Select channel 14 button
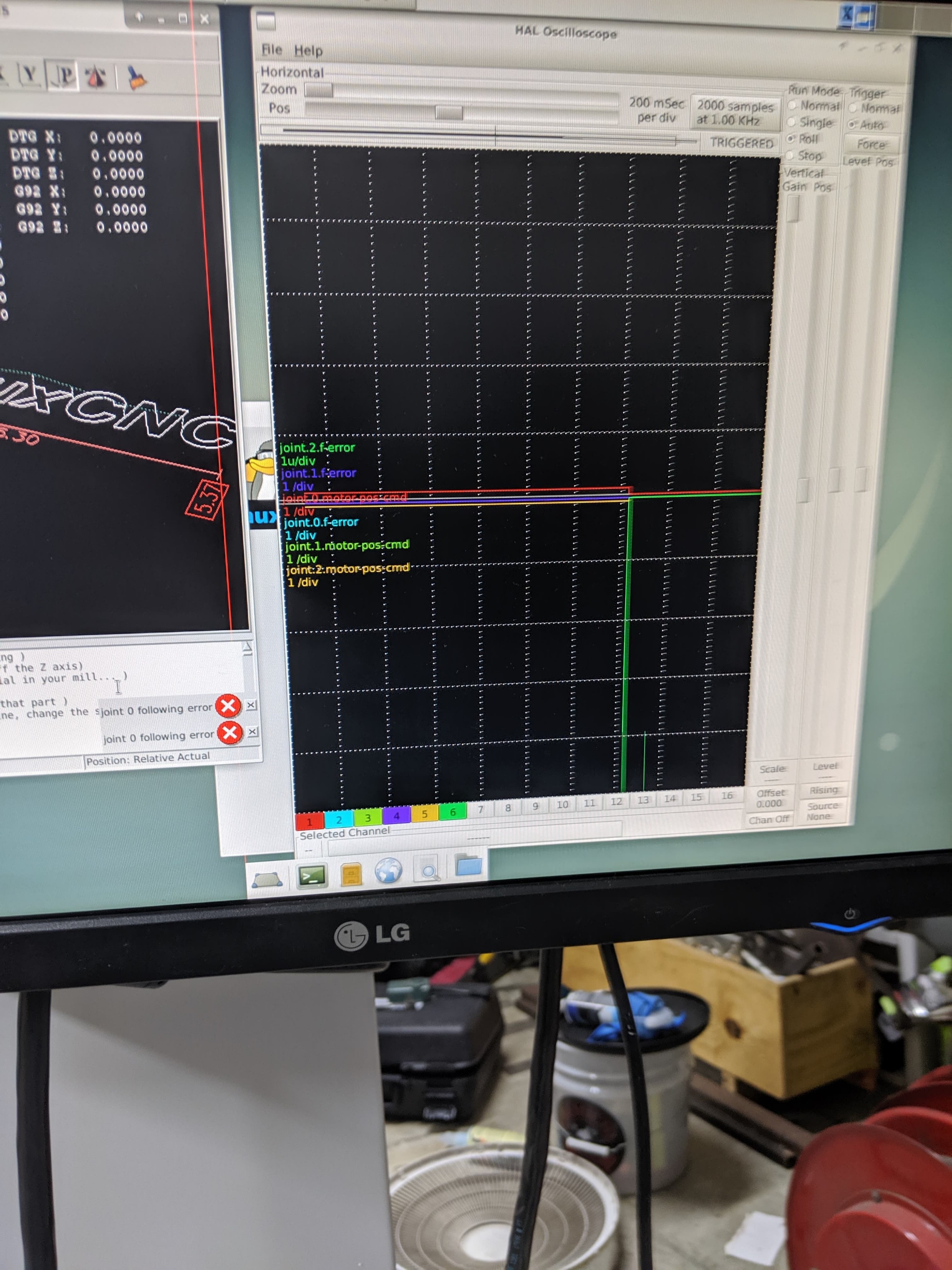The width and height of the screenshot is (952, 1270). [x=670, y=798]
